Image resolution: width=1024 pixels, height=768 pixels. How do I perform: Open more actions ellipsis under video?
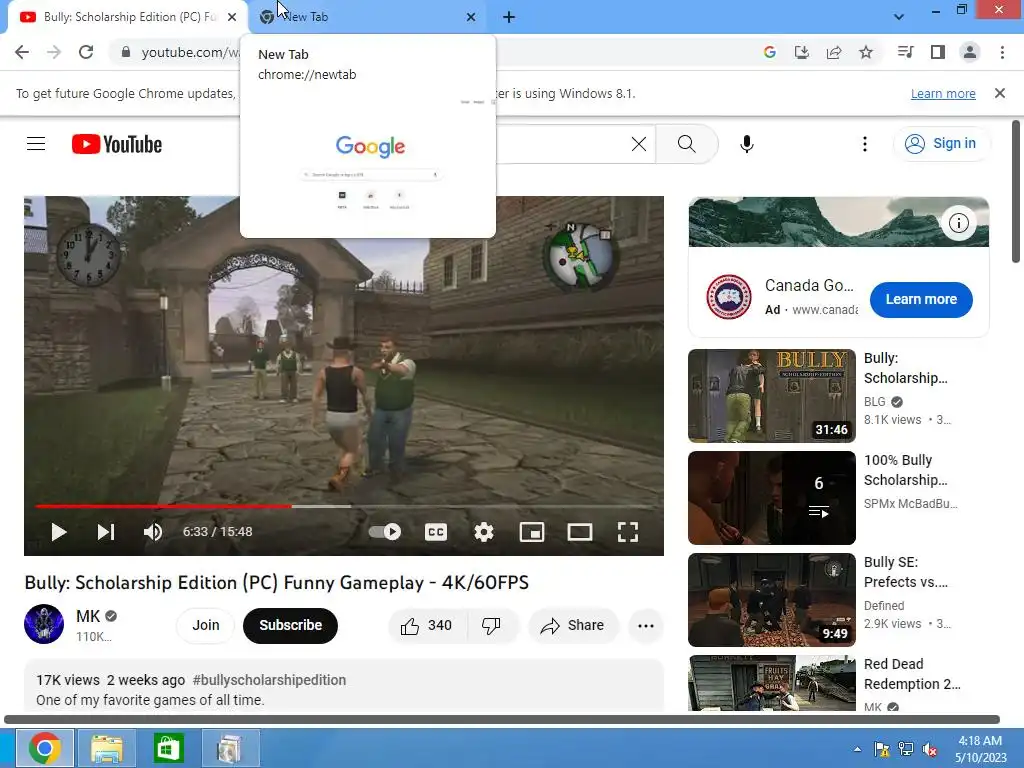(646, 626)
